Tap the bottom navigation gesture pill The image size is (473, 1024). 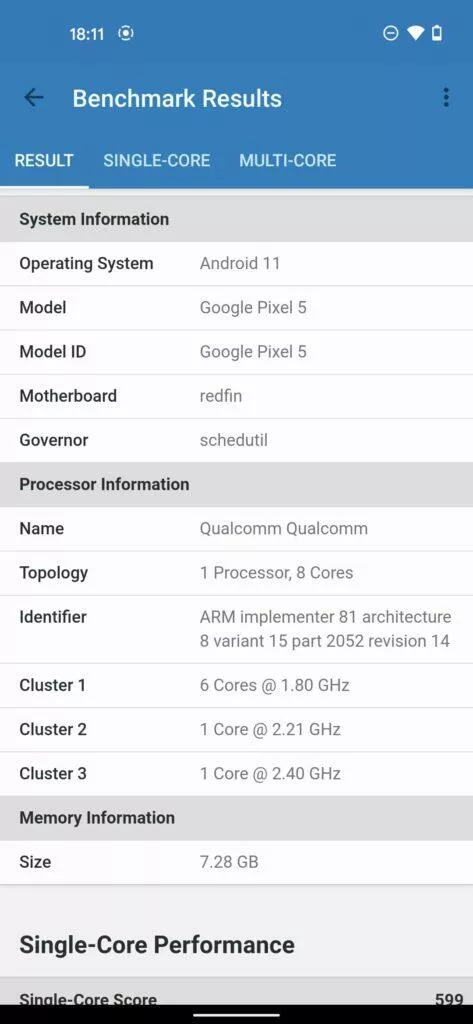pos(236,1016)
